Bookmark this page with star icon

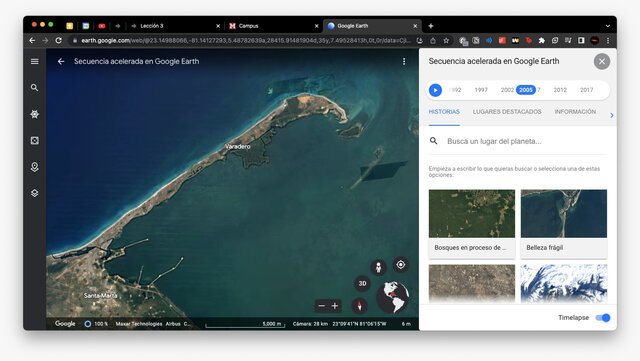pos(446,40)
